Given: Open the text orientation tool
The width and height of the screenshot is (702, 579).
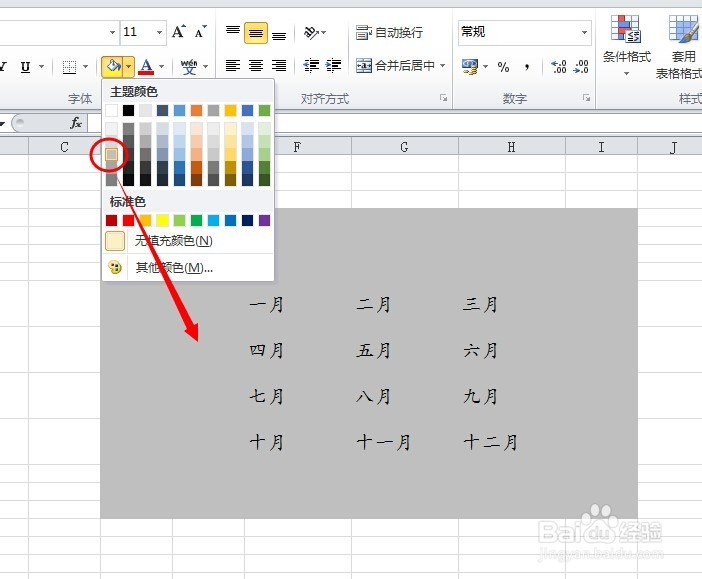Looking at the screenshot, I should pyautogui.click(x=315, y=33).
